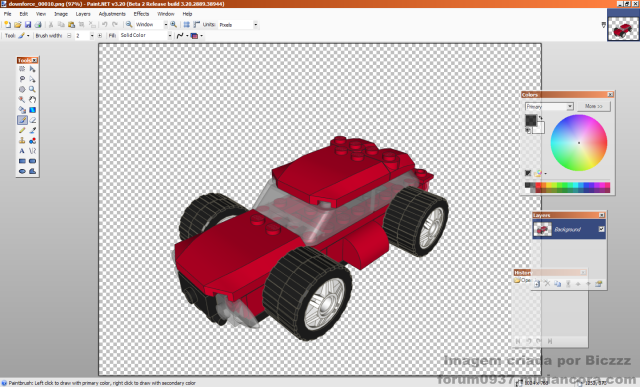Image resolution: width=640 pixels, height=387 pixels.
Task: Click the New image toolbar icon
Action: click(7, 24)
